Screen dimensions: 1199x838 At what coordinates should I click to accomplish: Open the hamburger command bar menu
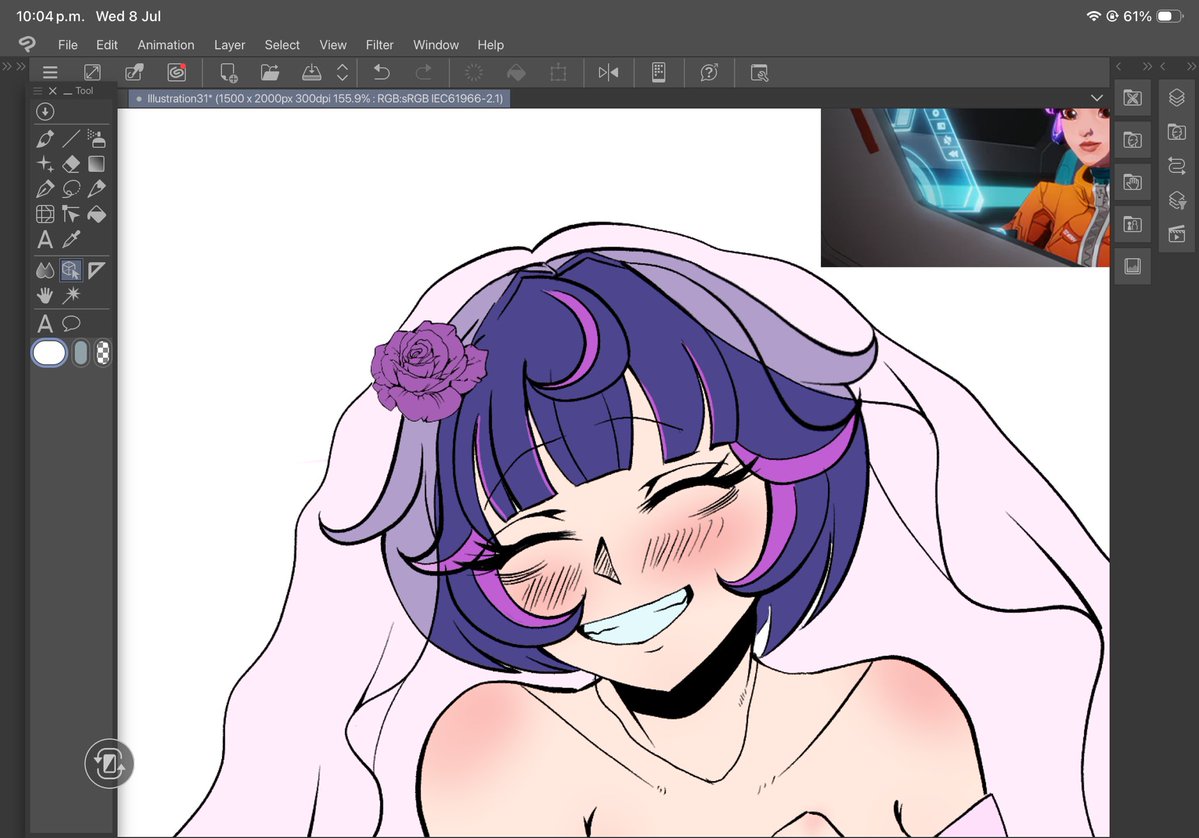(50, 73)
